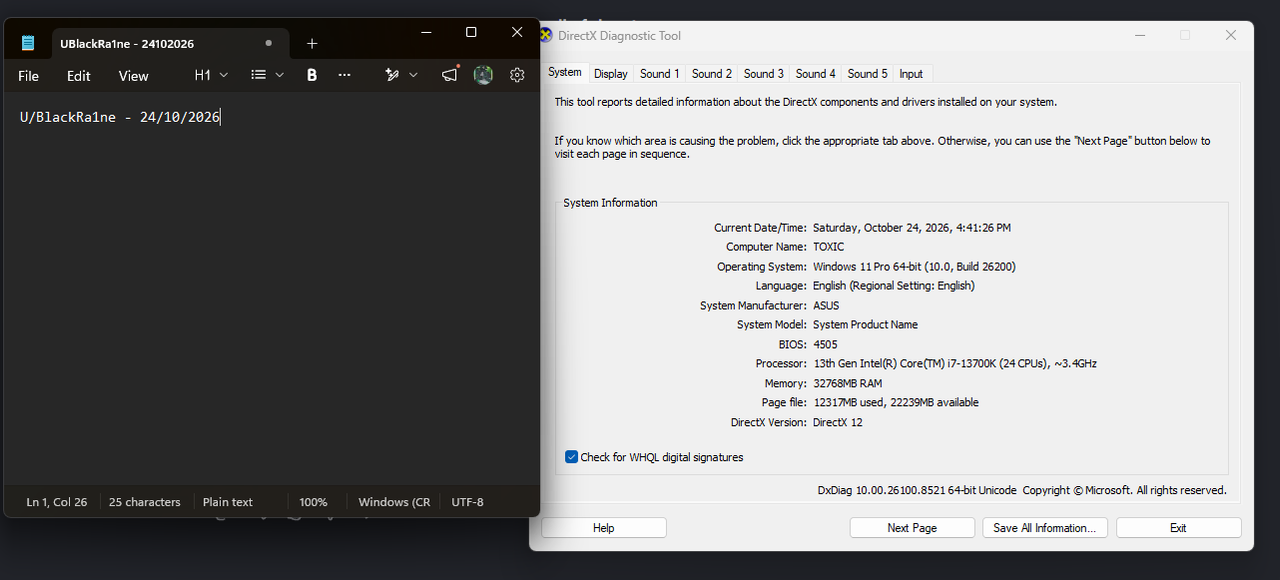The width and height of the screenshot is (1280, 580).
Task: Switch to the Sound 3 tab
Action: tap(764, 74)
